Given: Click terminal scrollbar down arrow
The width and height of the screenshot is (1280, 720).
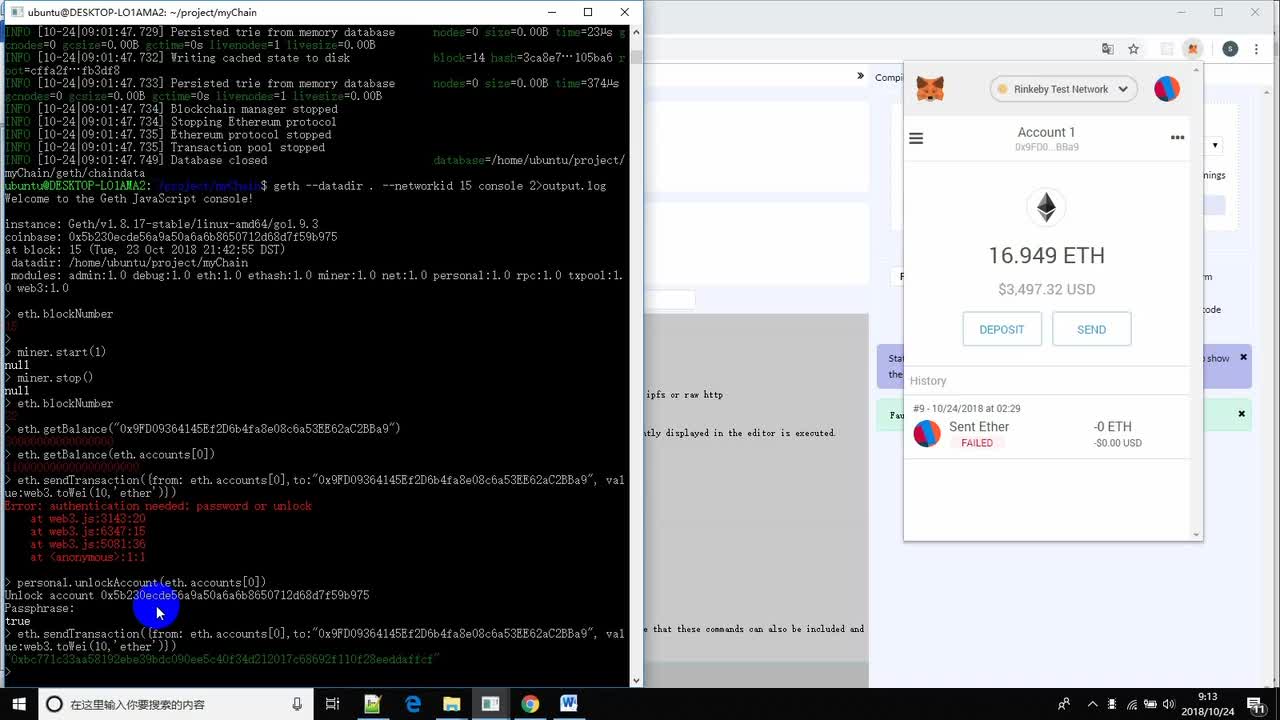Looking at the screenshot, I should (636, 680).
